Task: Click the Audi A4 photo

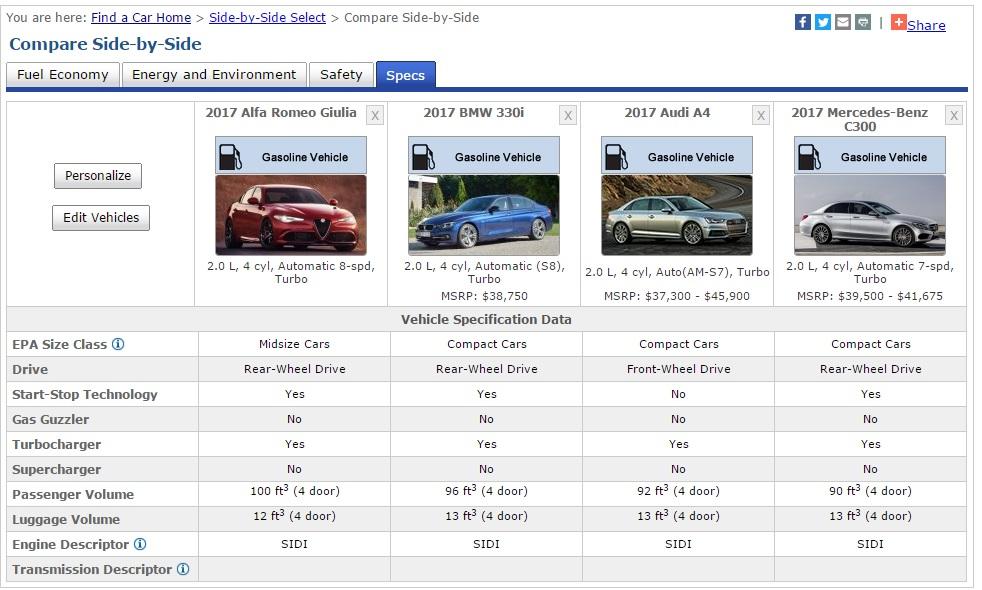Action: (x=676, y=215)
